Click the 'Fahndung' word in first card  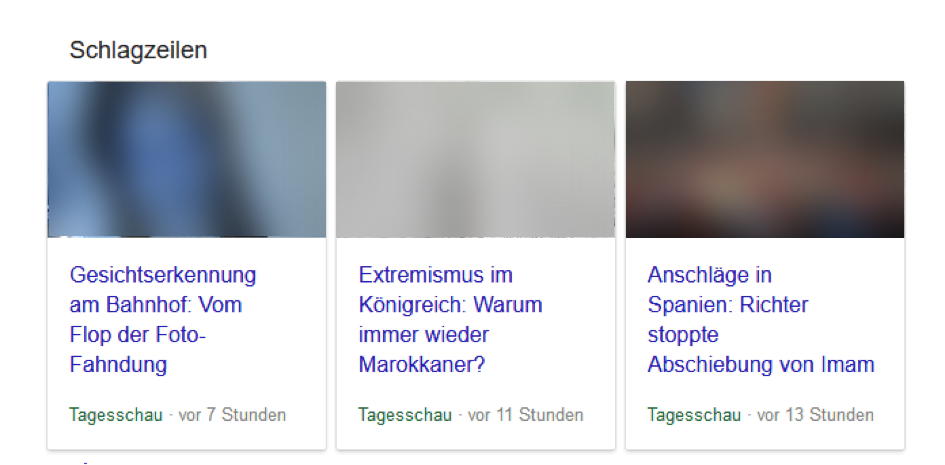tap(118, 364)
